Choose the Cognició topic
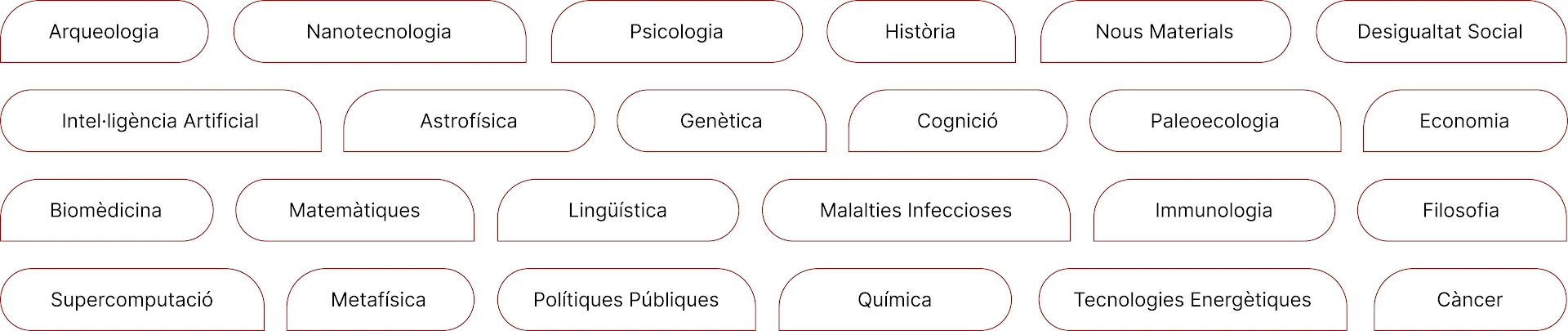1568x331 pixels. (x=958, y=121)
